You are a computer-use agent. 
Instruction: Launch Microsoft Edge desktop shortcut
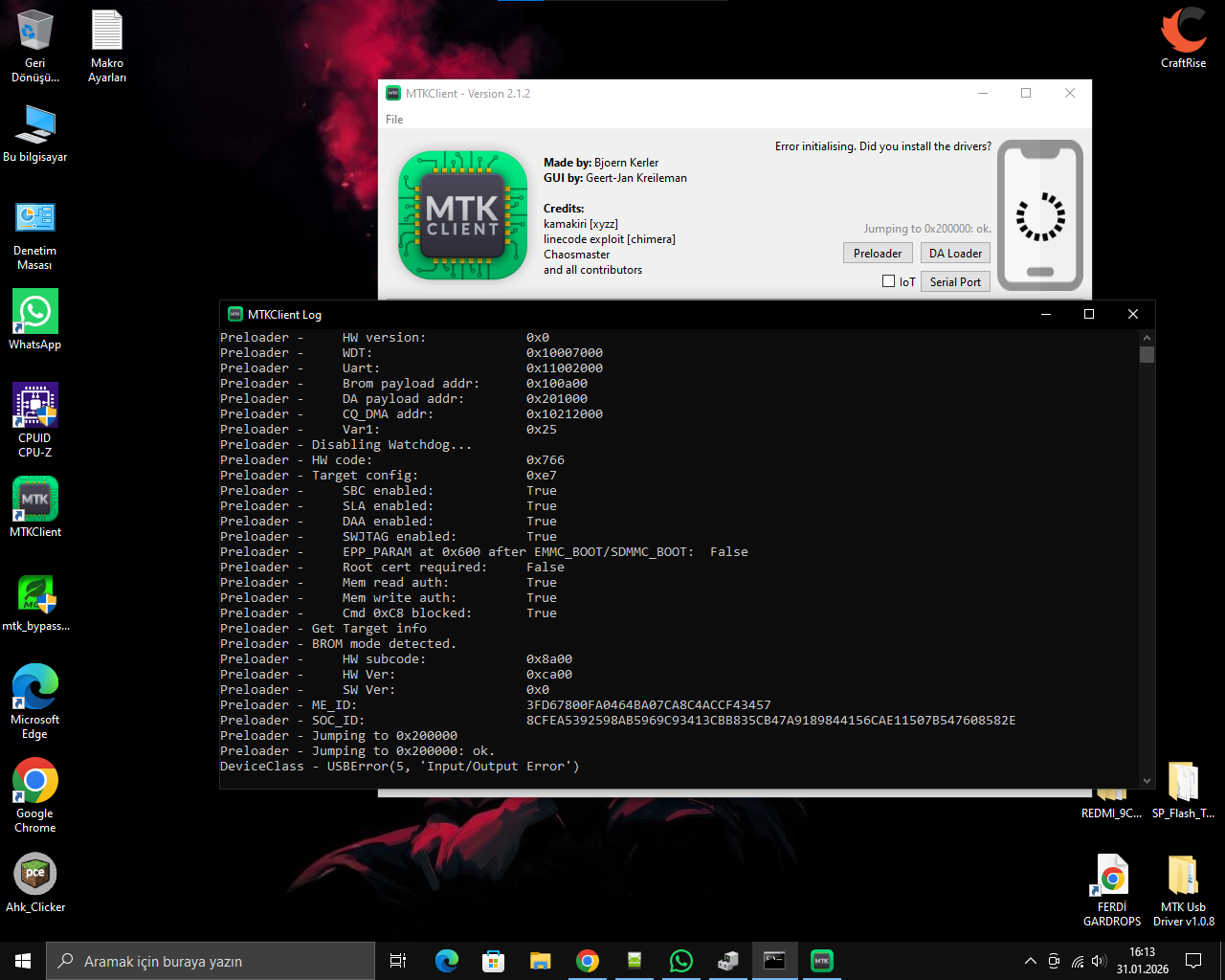[35, 702]
